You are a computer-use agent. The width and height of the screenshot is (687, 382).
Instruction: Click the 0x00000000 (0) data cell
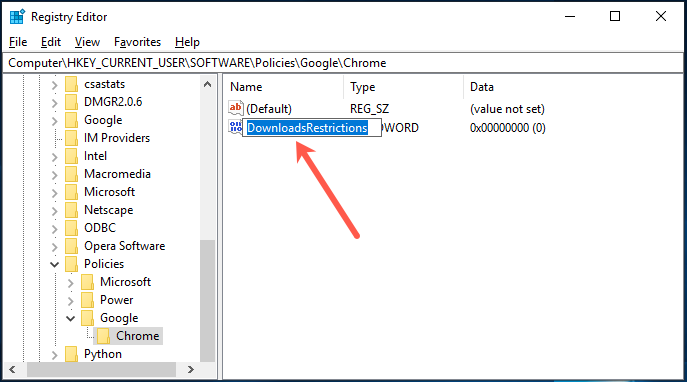click(x=507, y=127)
